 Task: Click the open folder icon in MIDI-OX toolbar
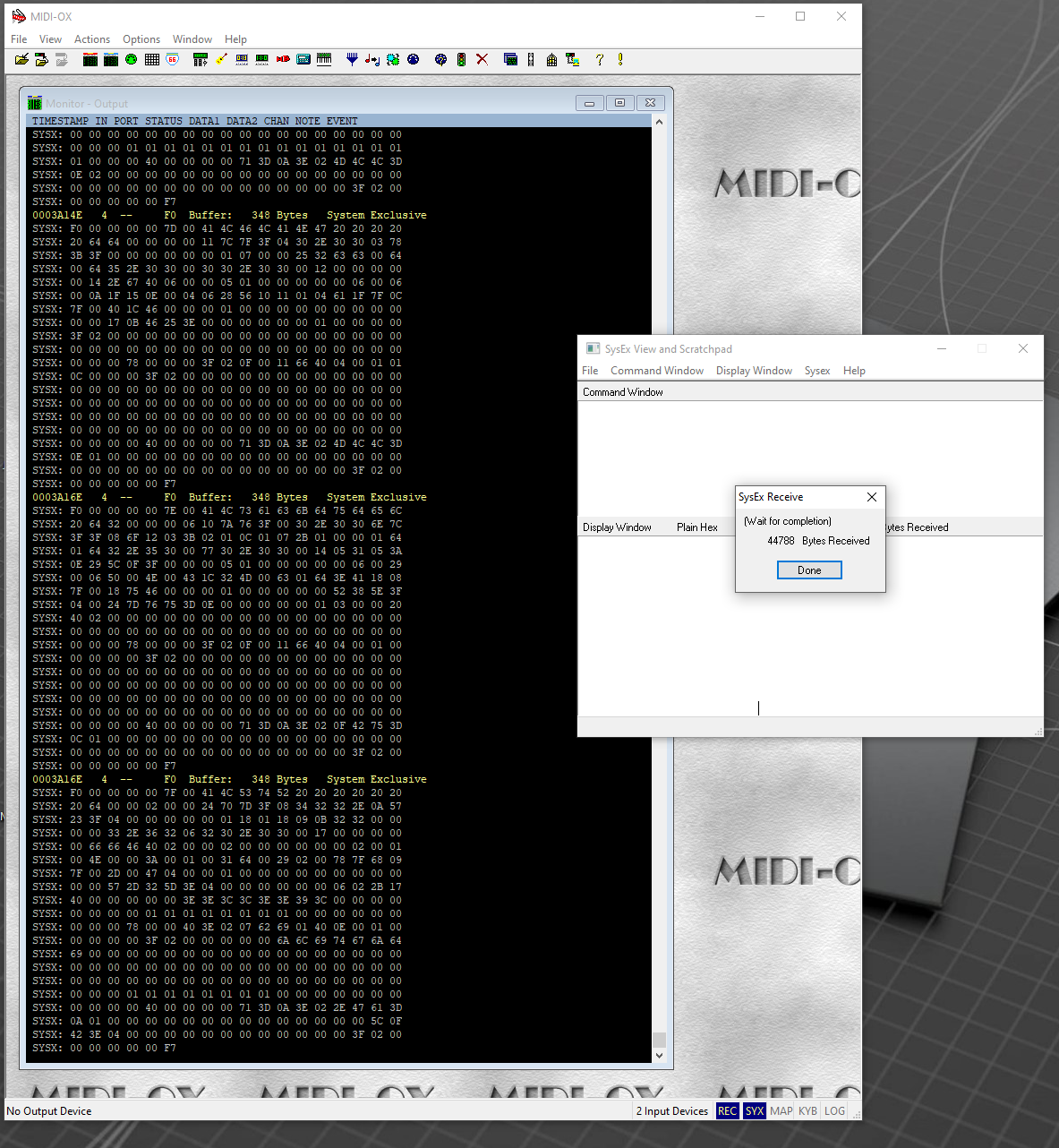[x=21, y=60]
